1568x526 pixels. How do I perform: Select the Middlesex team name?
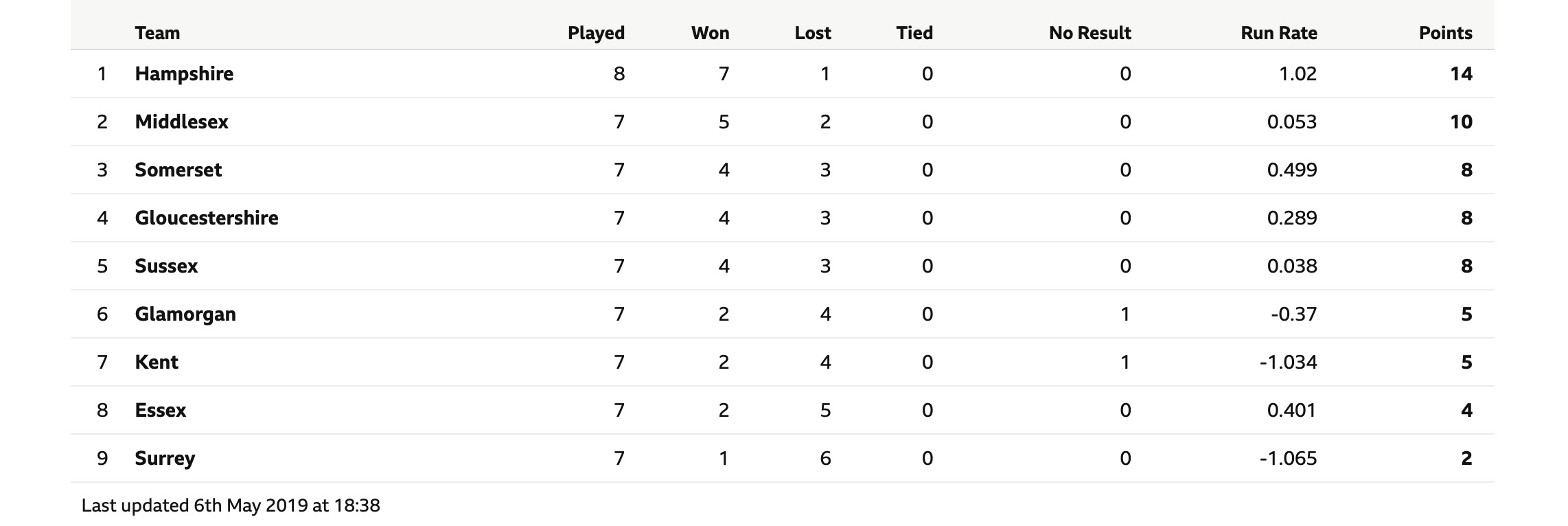tap(182, 122)
